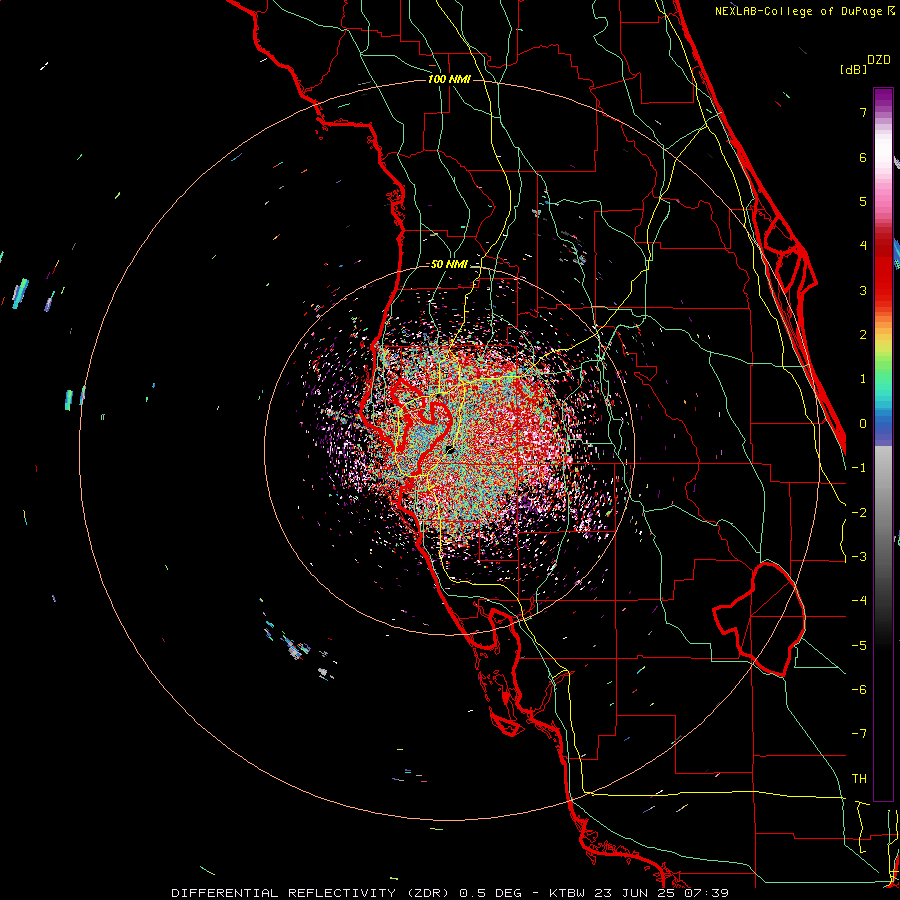Click the "100 NMI" range ring label
The image size is (900, 900).
pos(449,79)
